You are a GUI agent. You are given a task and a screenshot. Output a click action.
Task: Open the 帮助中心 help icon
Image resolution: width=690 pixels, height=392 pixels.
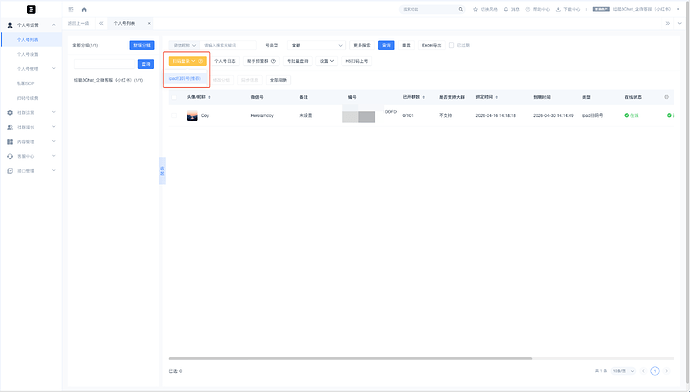(x=528, y=9)
